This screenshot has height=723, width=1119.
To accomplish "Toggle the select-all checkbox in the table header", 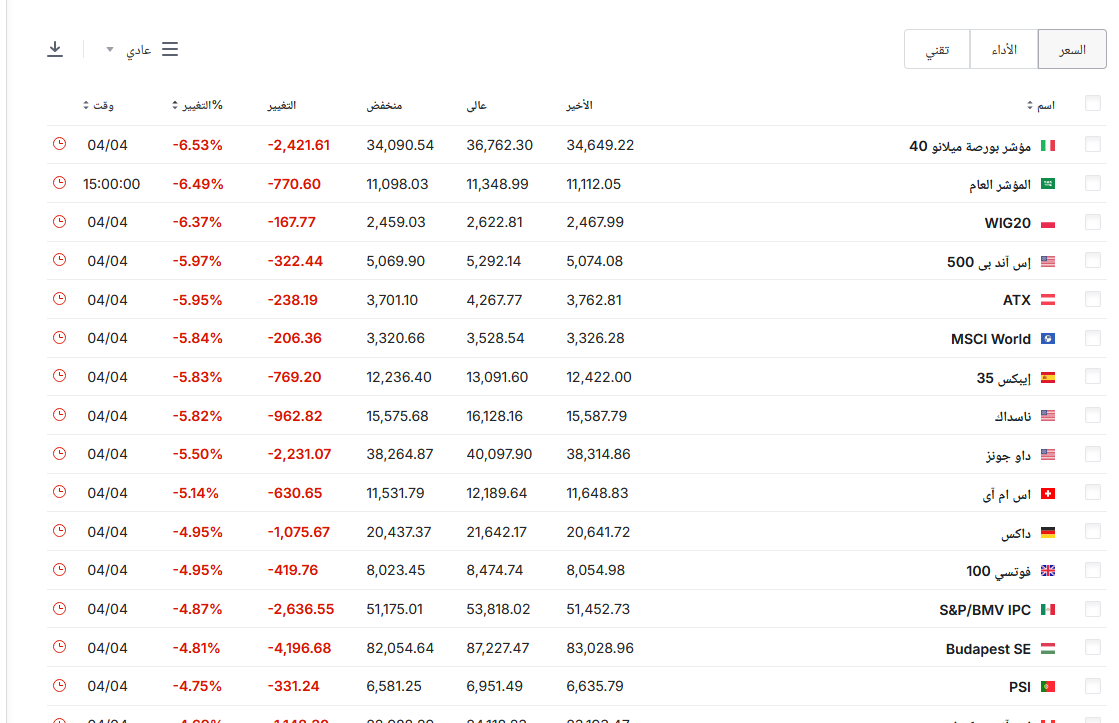I will click(x=1093, y=103).
